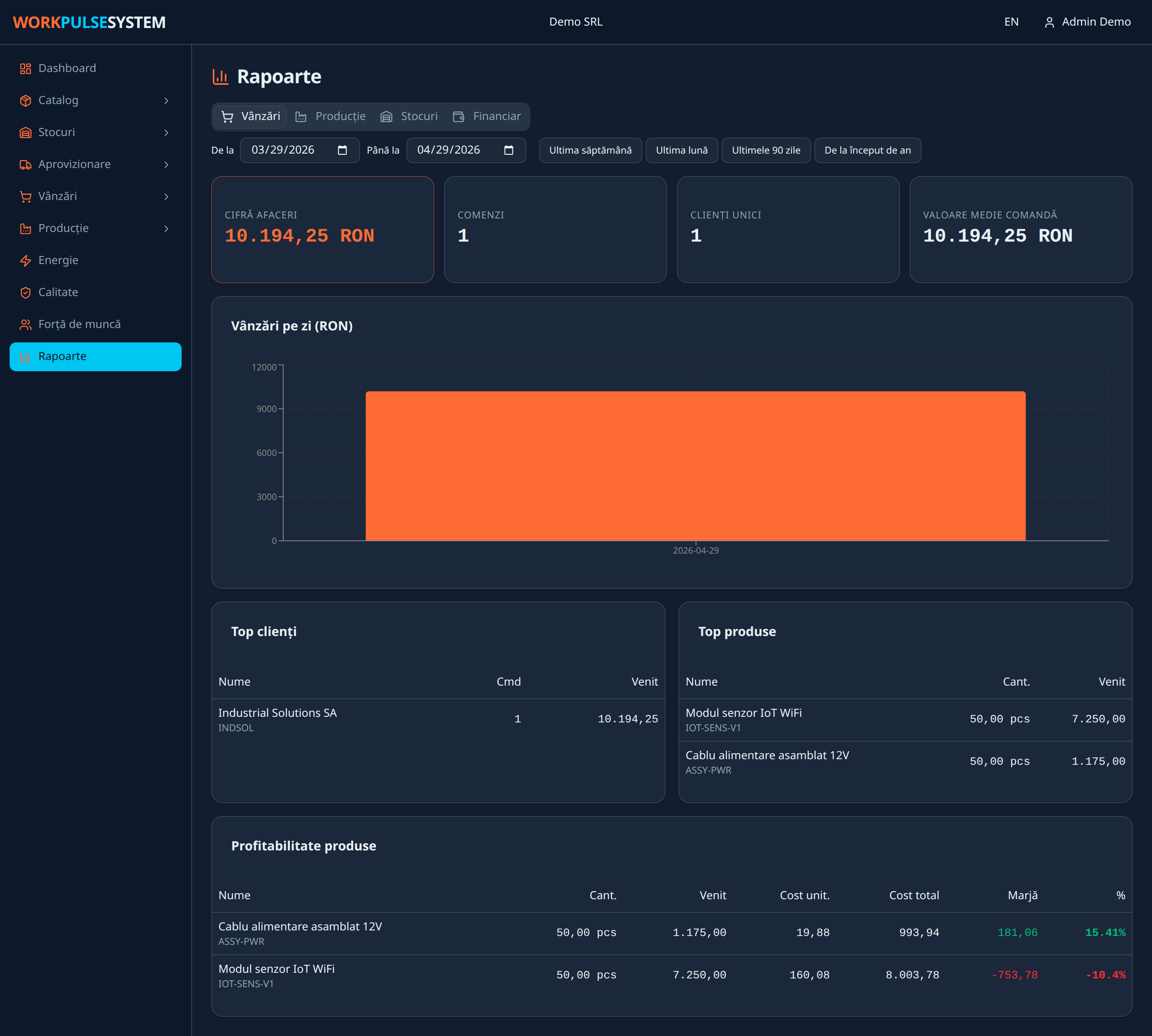
Task: Click the Admin Demo user icon
Action: pos(1050,22)
